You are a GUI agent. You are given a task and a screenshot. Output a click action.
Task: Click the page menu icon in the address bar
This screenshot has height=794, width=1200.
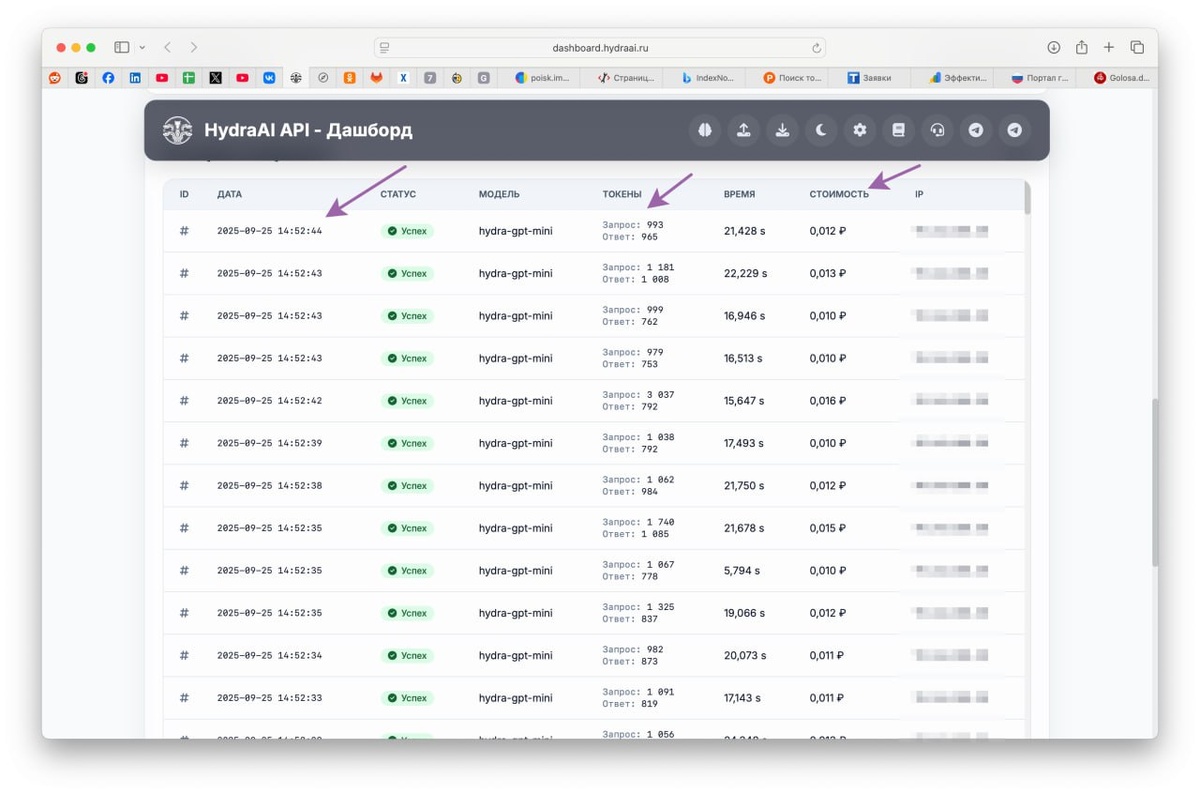385,47
